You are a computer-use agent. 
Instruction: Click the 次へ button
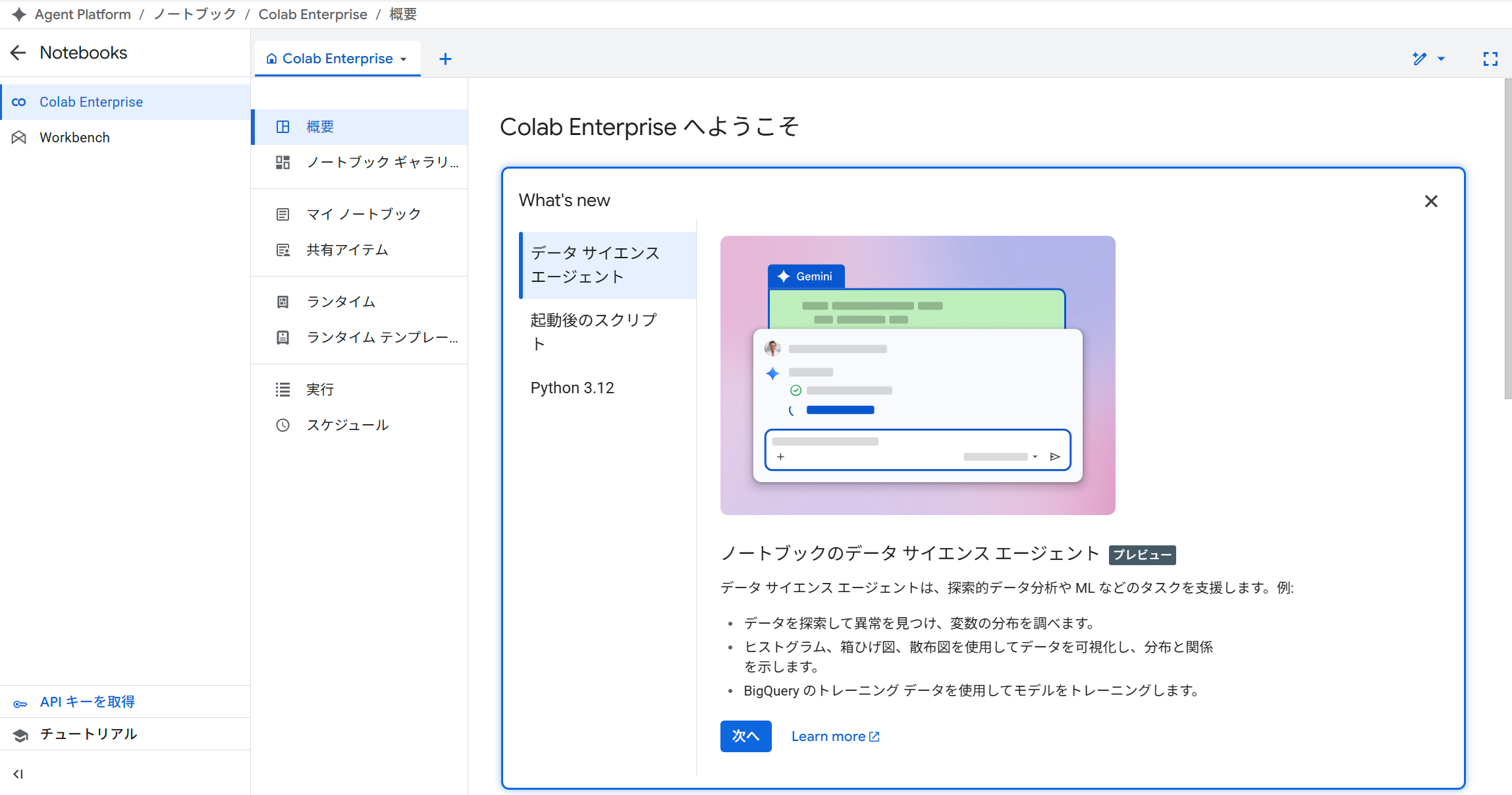[745, 736]
